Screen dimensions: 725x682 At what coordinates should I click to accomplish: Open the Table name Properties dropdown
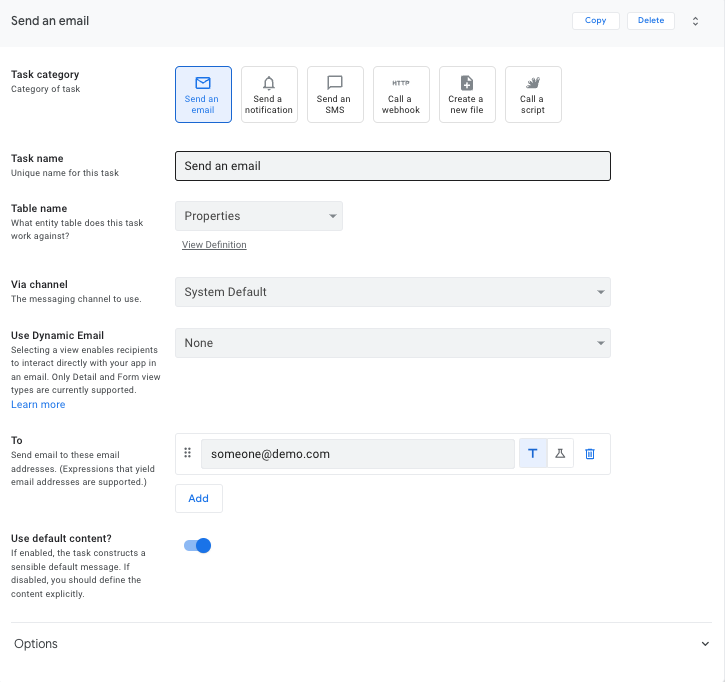click(x=258, y=216)
